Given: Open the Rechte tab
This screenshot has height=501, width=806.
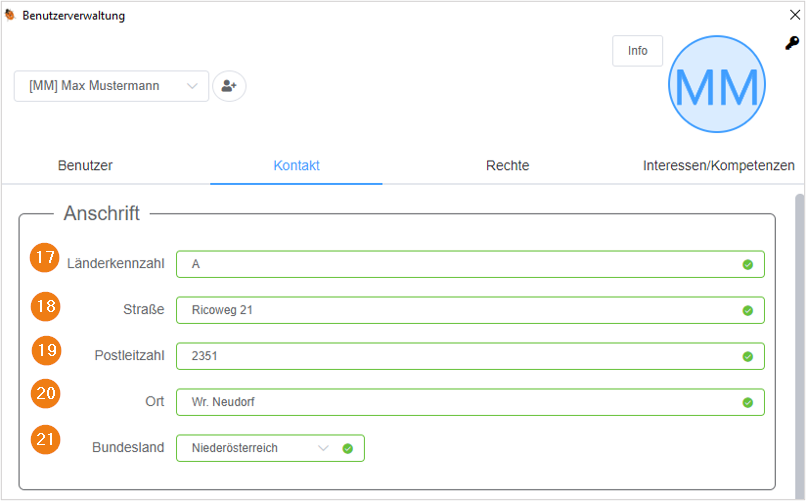Looking at the screenshot, I should (x=507, y=165).
